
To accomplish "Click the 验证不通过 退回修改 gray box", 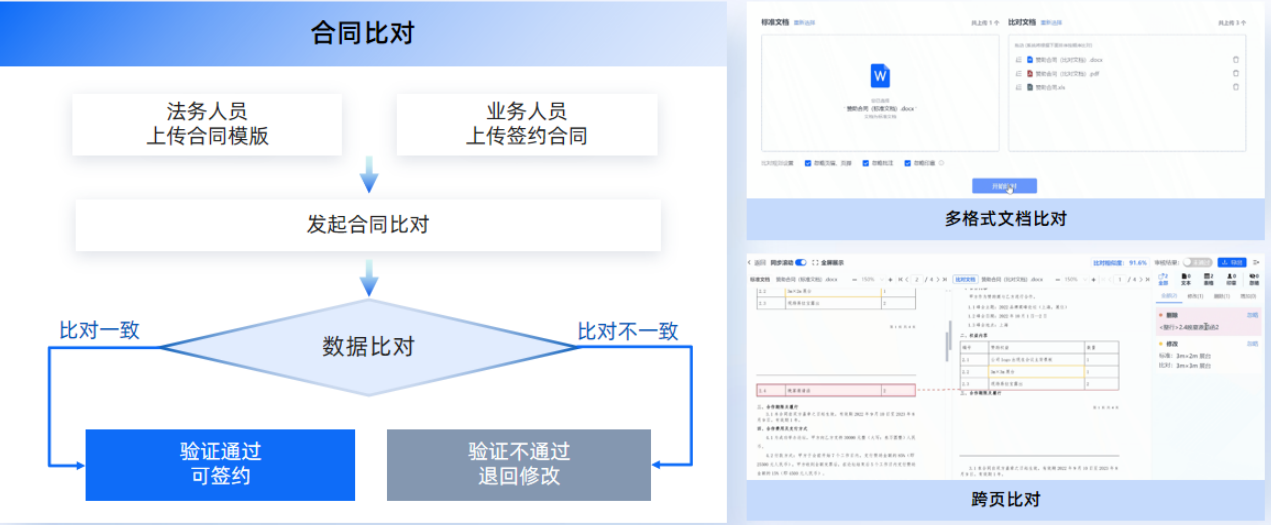I will coord(518,464).
